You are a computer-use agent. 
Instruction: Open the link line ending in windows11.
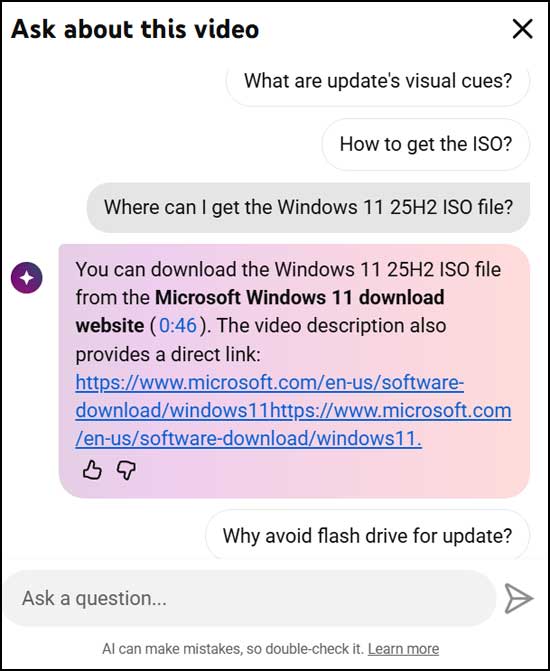(249, 439)
